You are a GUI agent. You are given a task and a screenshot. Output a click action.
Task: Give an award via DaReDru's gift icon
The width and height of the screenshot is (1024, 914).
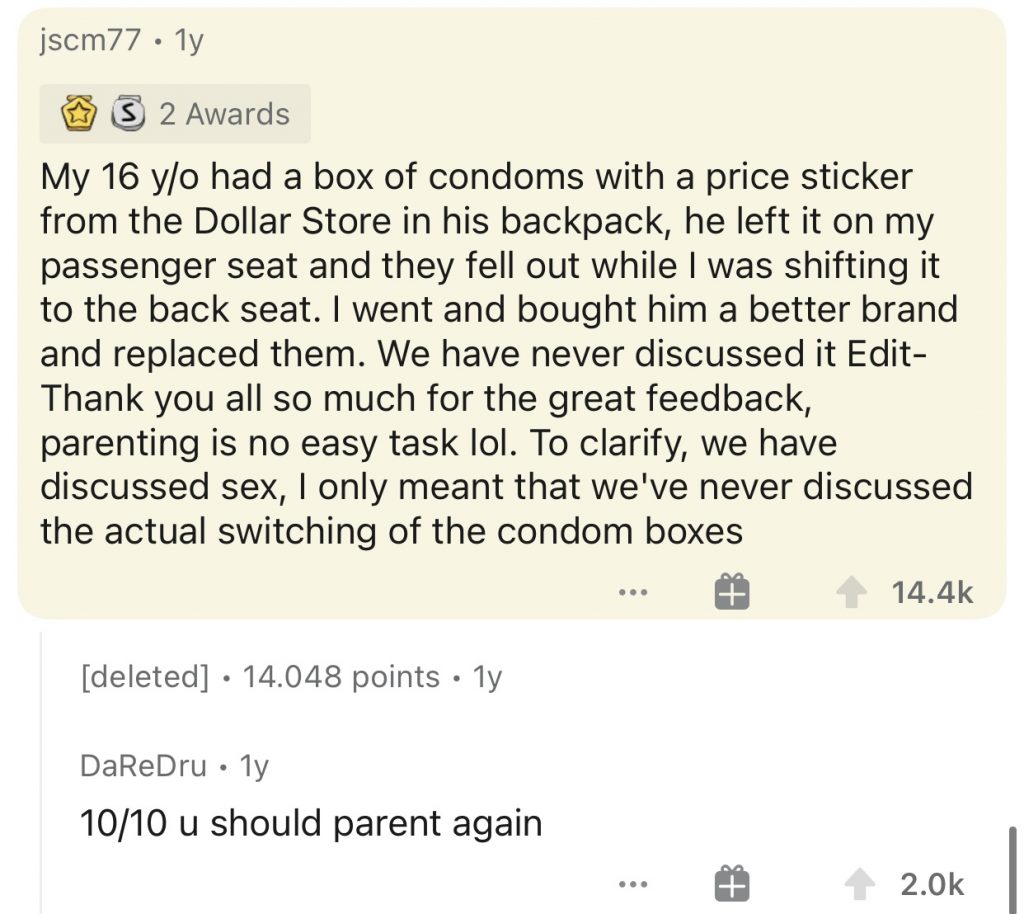click(x=731, y=885)
